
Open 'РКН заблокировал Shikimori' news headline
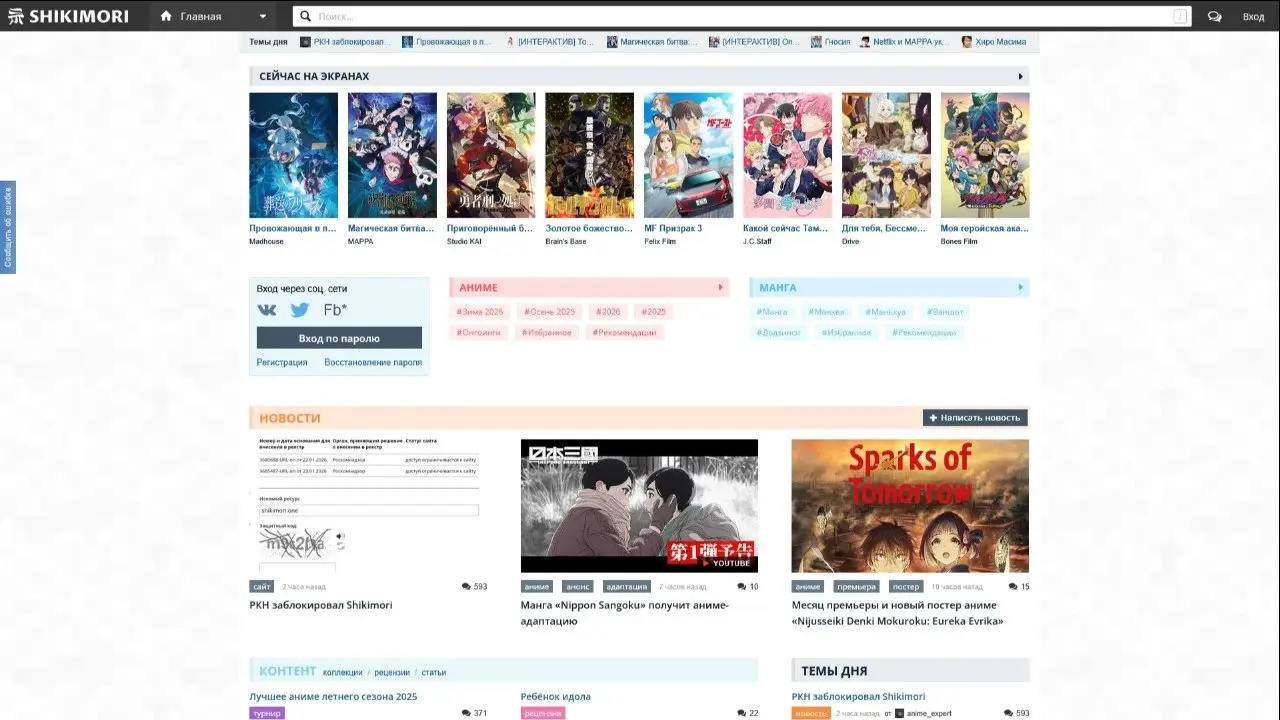coord(321,605)
